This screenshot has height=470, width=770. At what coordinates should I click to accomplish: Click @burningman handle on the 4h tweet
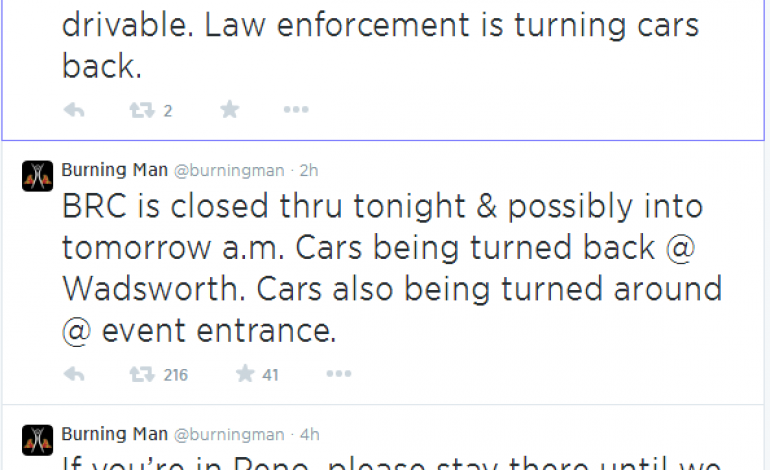(x=229, y=434)
